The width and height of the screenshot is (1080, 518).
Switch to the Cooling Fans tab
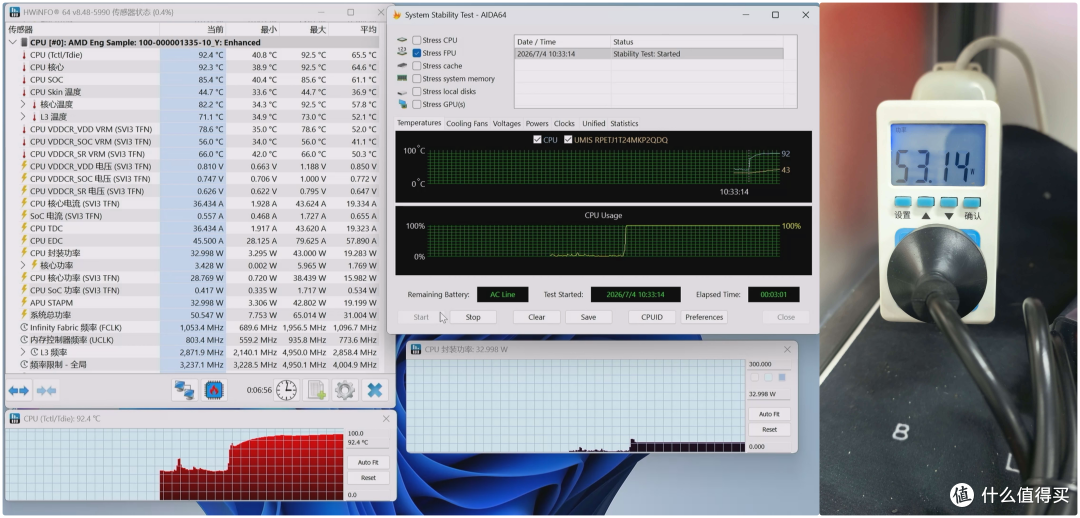466,123
